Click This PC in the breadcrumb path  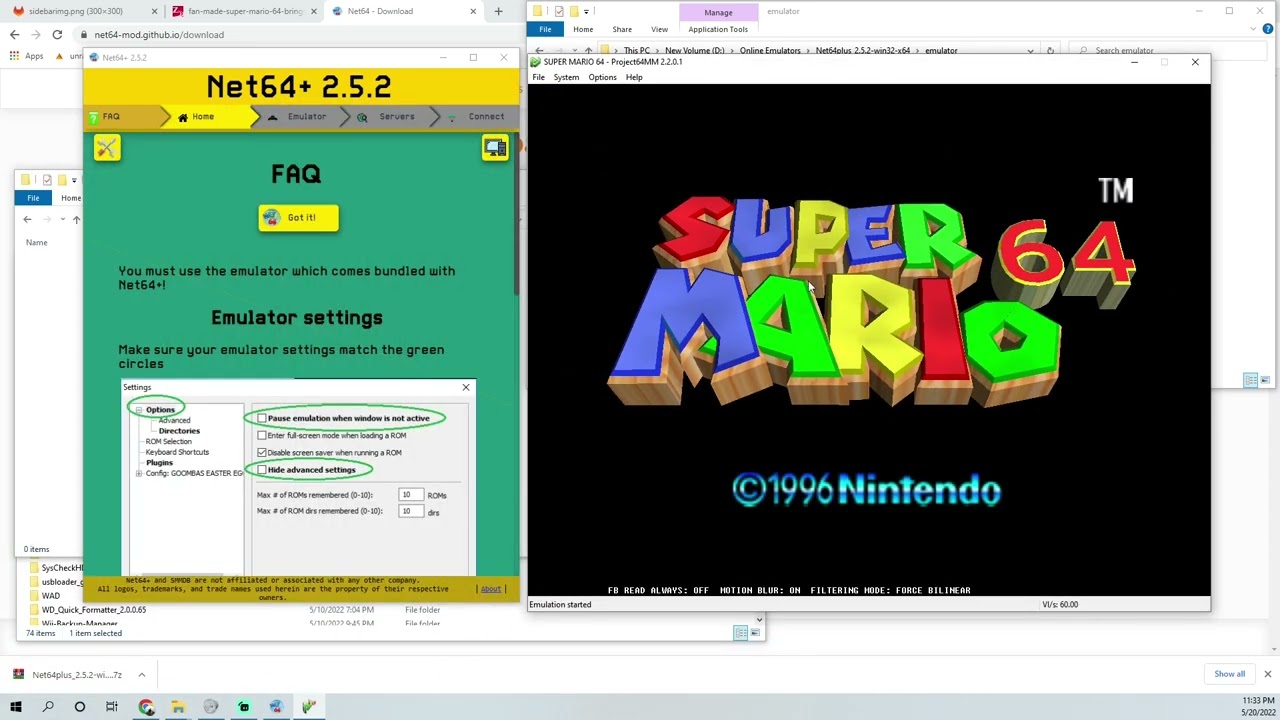(637, 50)
